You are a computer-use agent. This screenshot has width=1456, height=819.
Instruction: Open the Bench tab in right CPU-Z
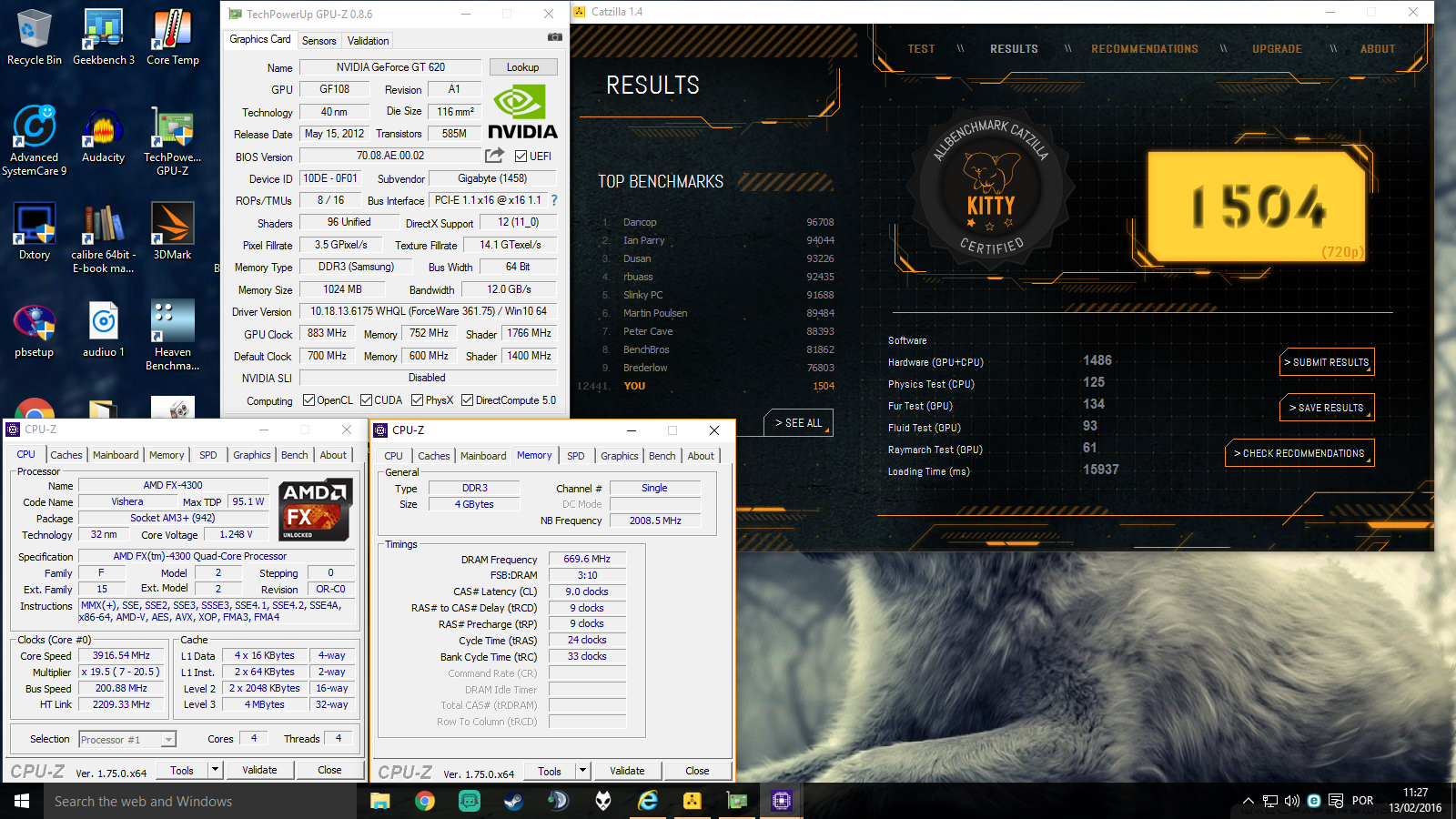coord(662,456)
